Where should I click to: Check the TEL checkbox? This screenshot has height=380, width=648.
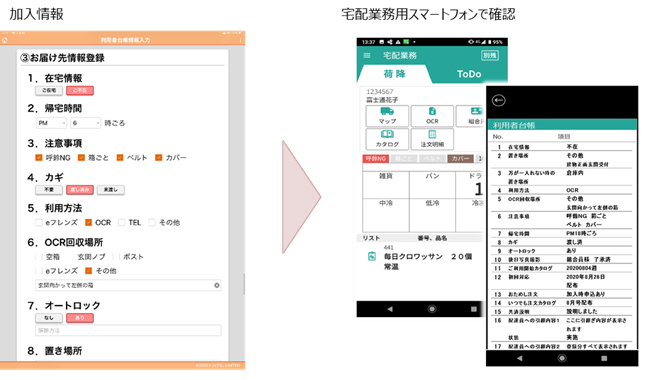pos(122,223)
